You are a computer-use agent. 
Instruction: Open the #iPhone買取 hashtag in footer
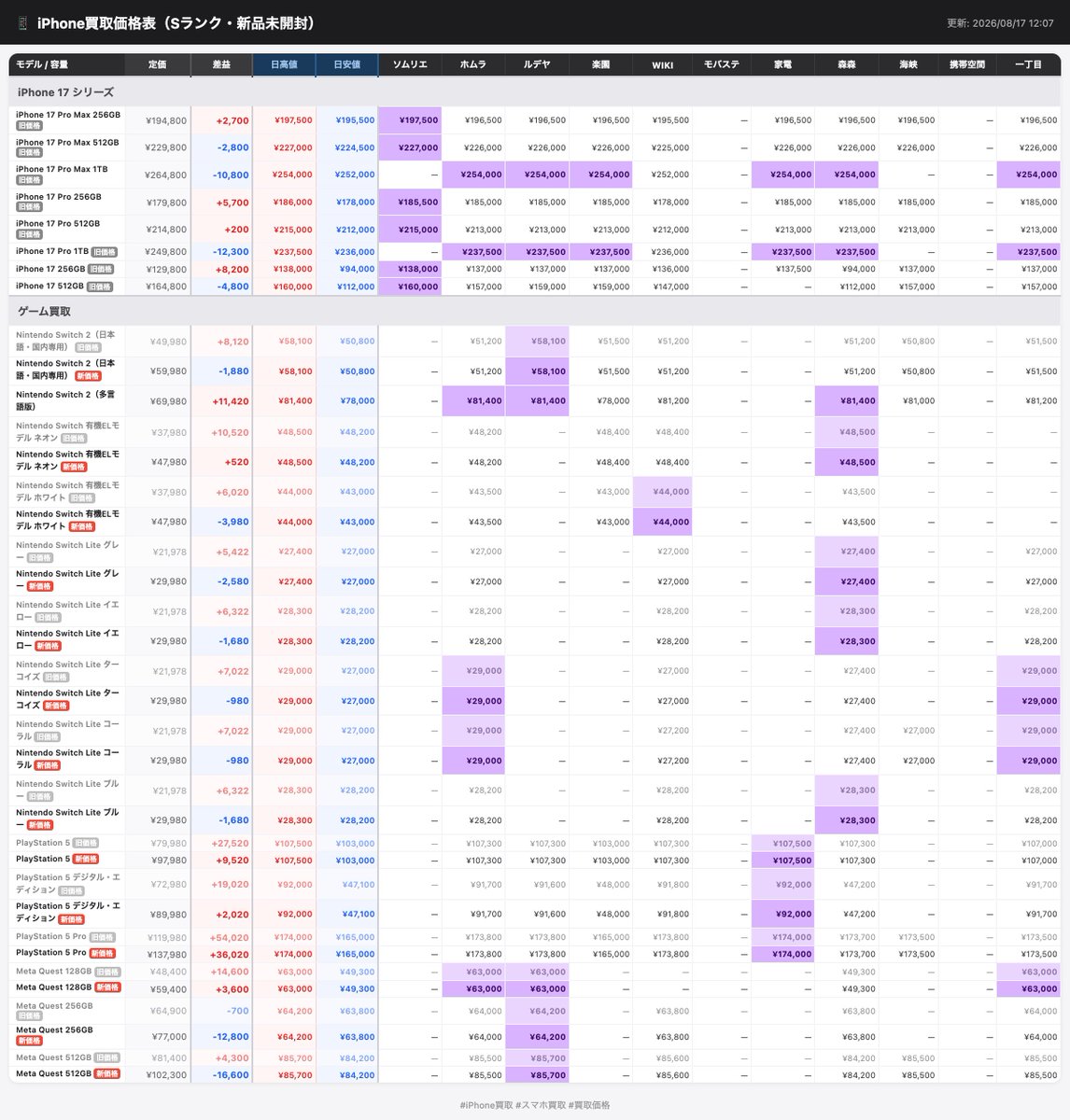coord(486,1105)
